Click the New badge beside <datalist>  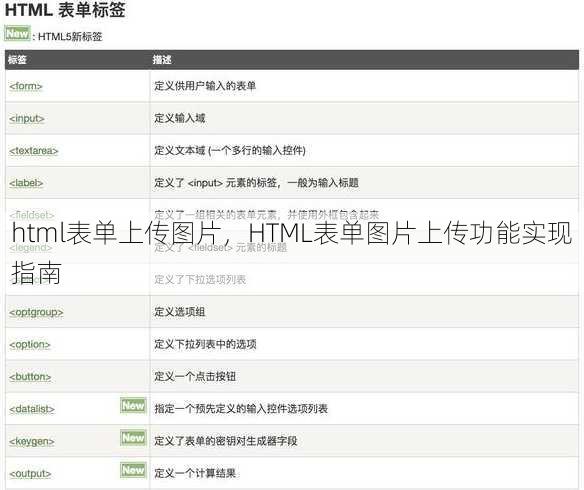(x=133, y=405)
